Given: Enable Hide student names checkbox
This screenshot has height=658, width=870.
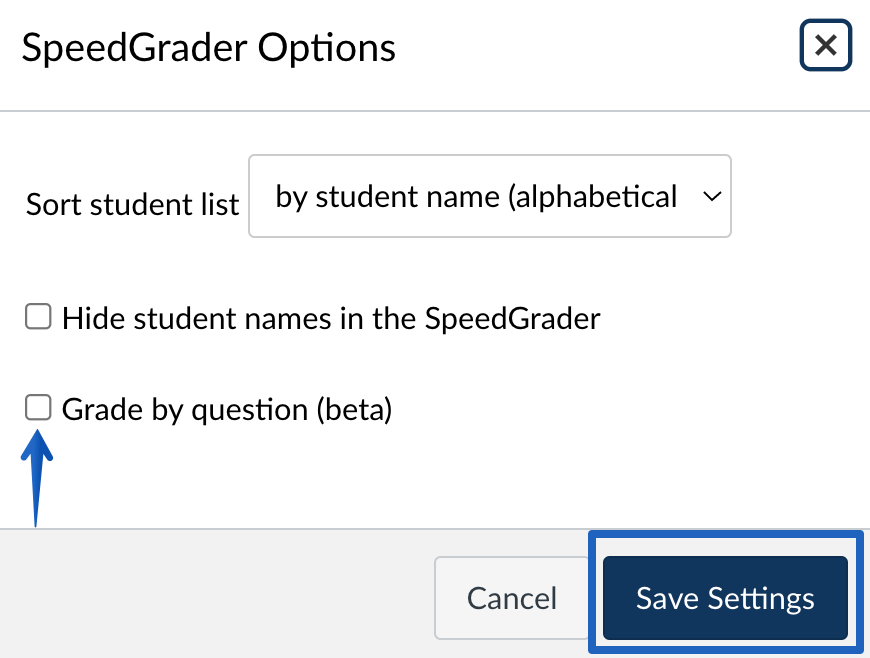Looking at the screenshot, I should (x=38, y=316).
